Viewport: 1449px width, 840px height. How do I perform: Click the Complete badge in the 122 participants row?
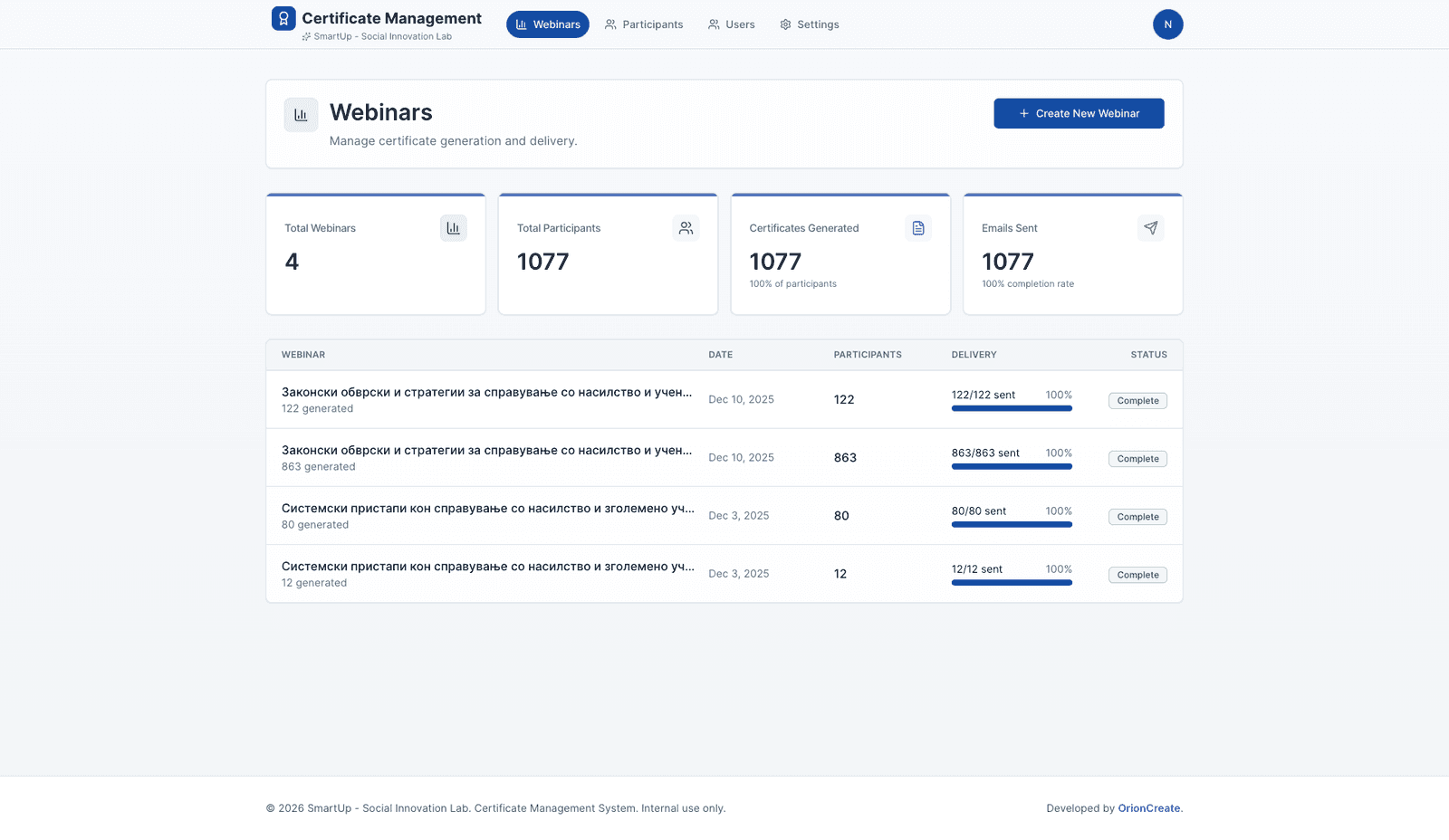click(x=1137, y=401)
